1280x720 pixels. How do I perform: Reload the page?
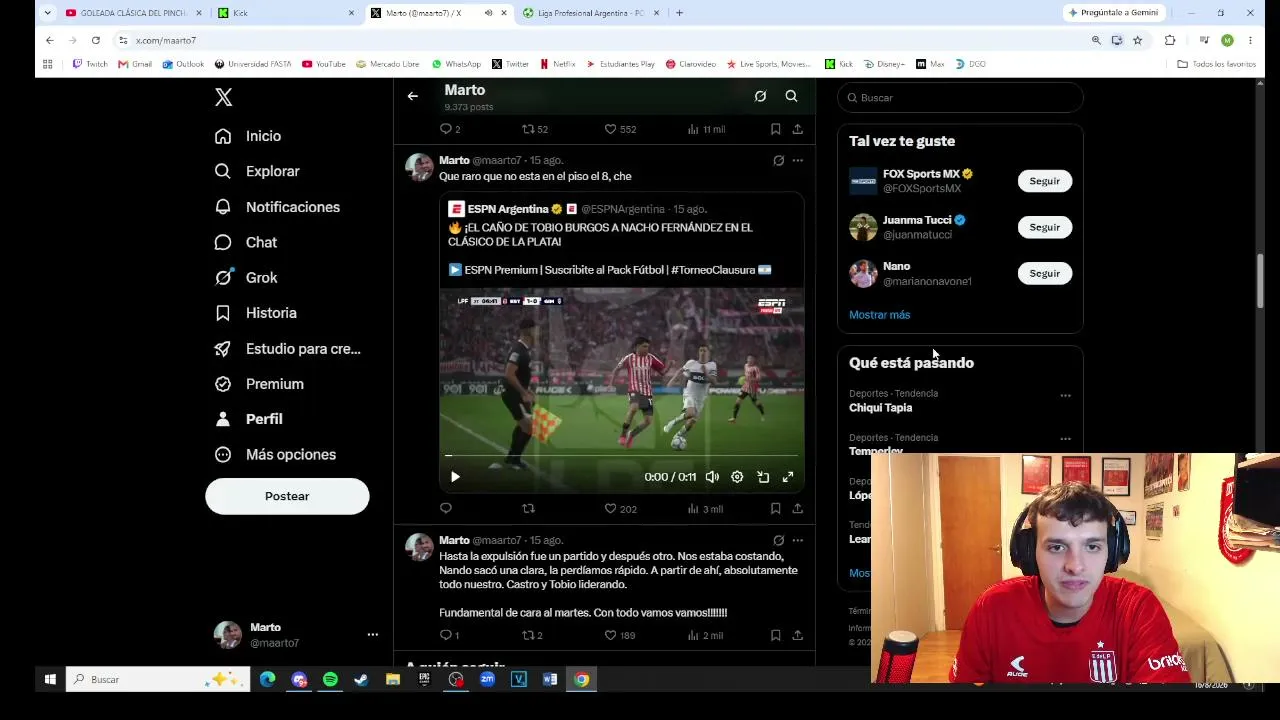pyautogui.click(x=96, y=40)
